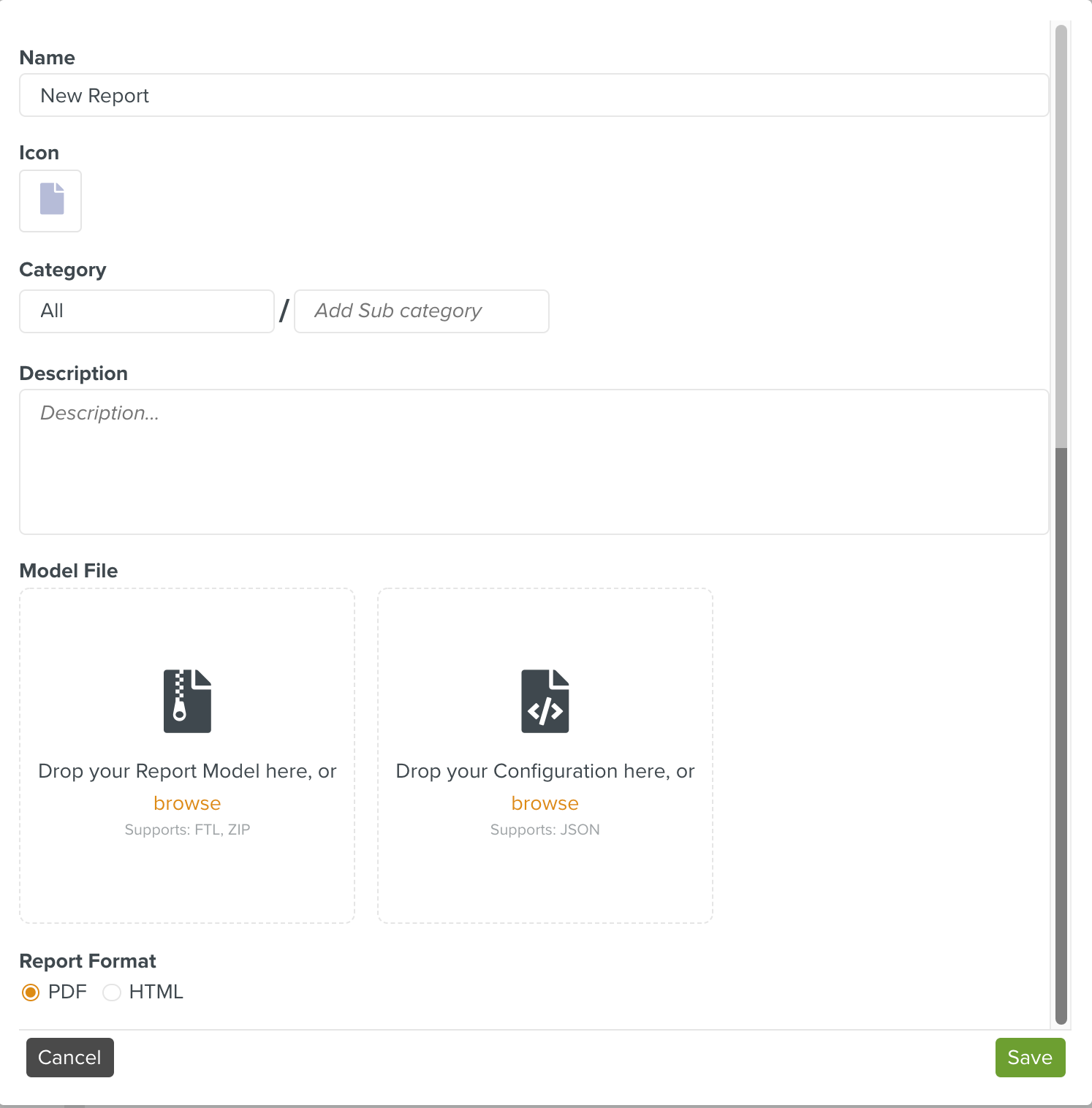Select the PDF report format
This screenshot has height=1108, width=1092.
31,992
